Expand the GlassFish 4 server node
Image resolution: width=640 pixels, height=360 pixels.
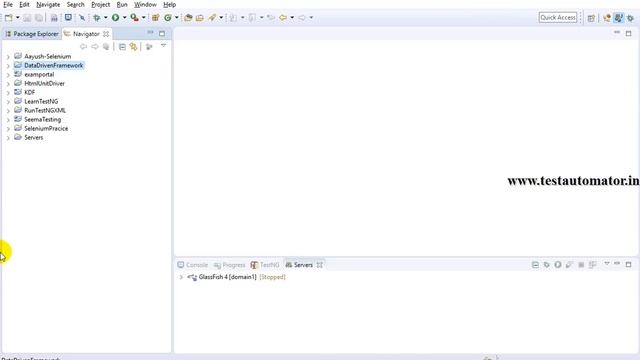pos(181,277)
